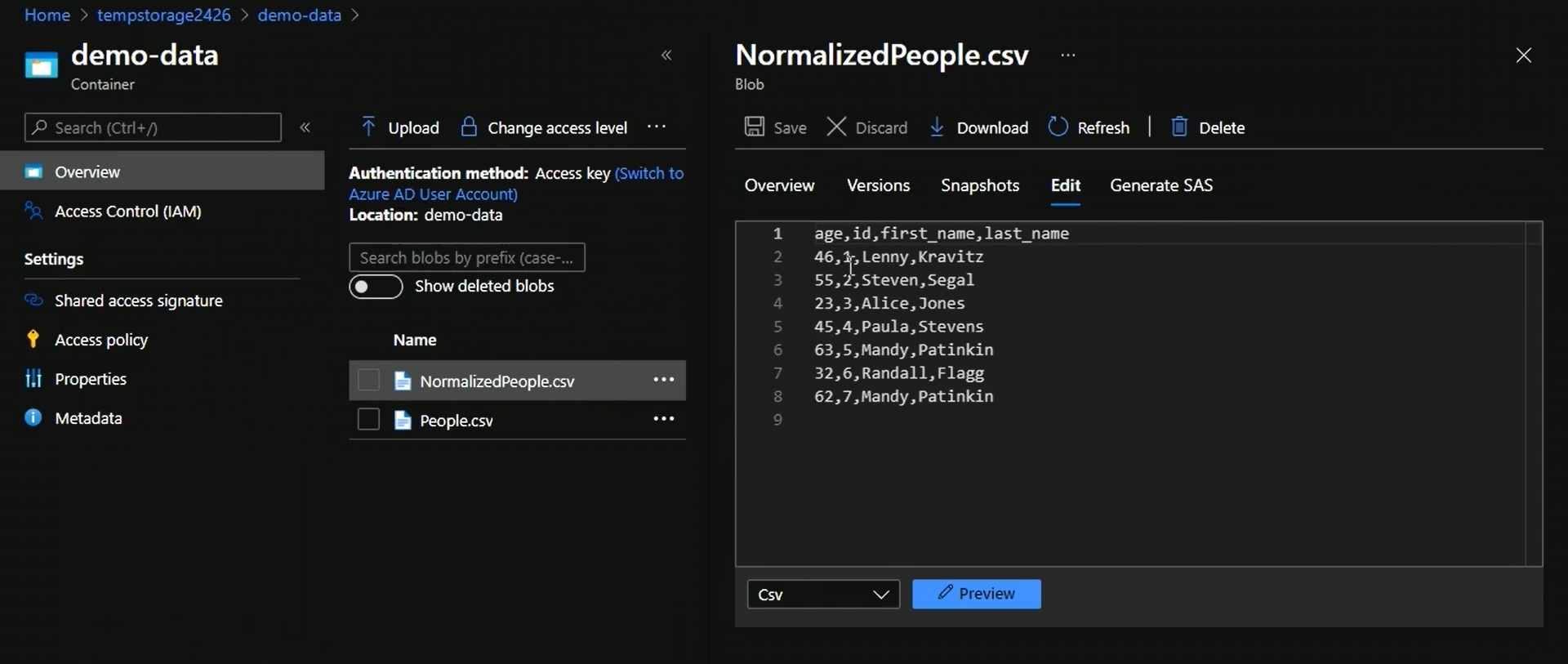Click the Refresh circular arrow icon
This screenshot has width=1568, height=664.
(x=1058, y=127)
